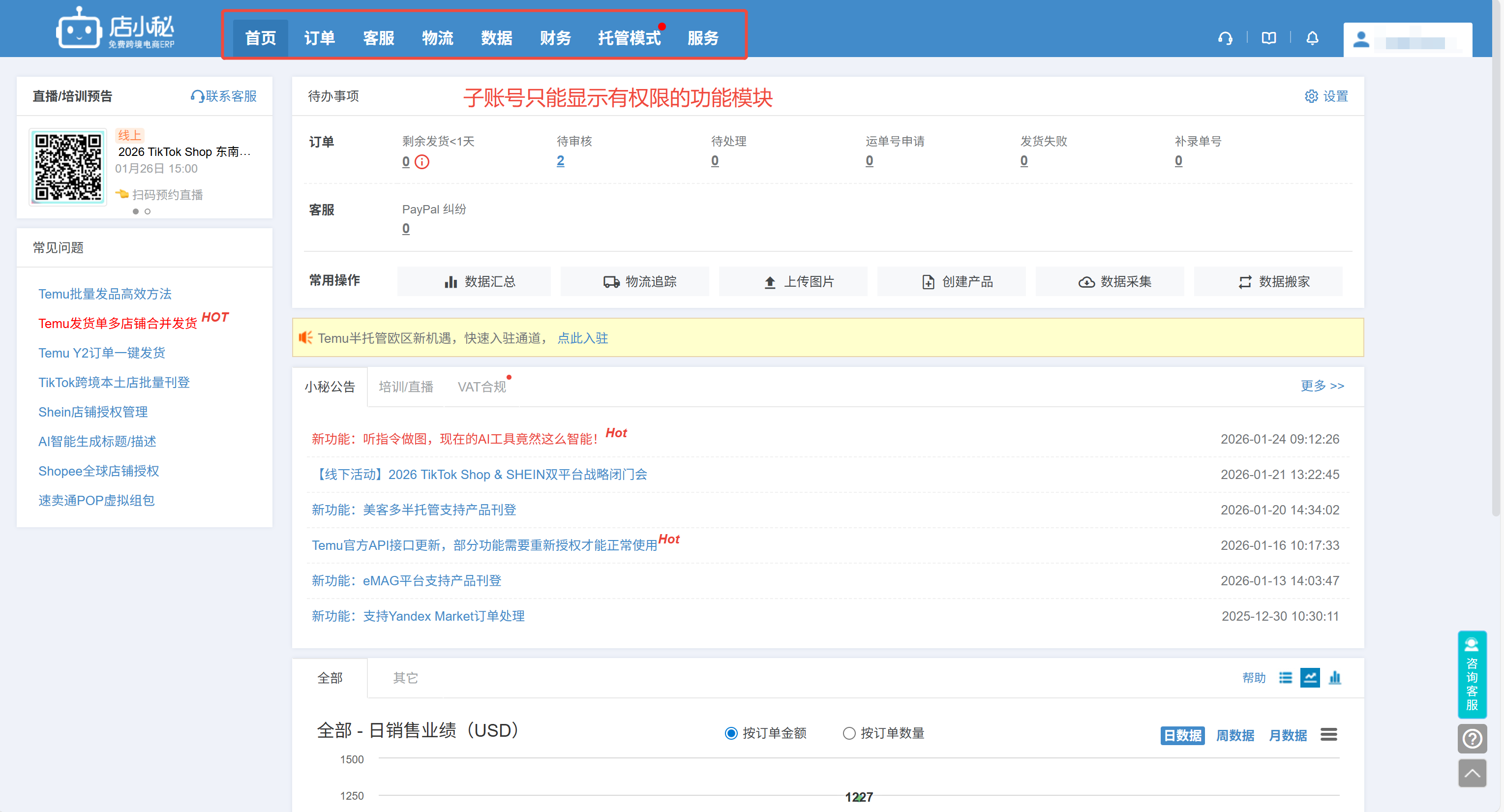Open the notification bell
The height and width of the screenshot is (812, 1504).
tap(1312, 38)
